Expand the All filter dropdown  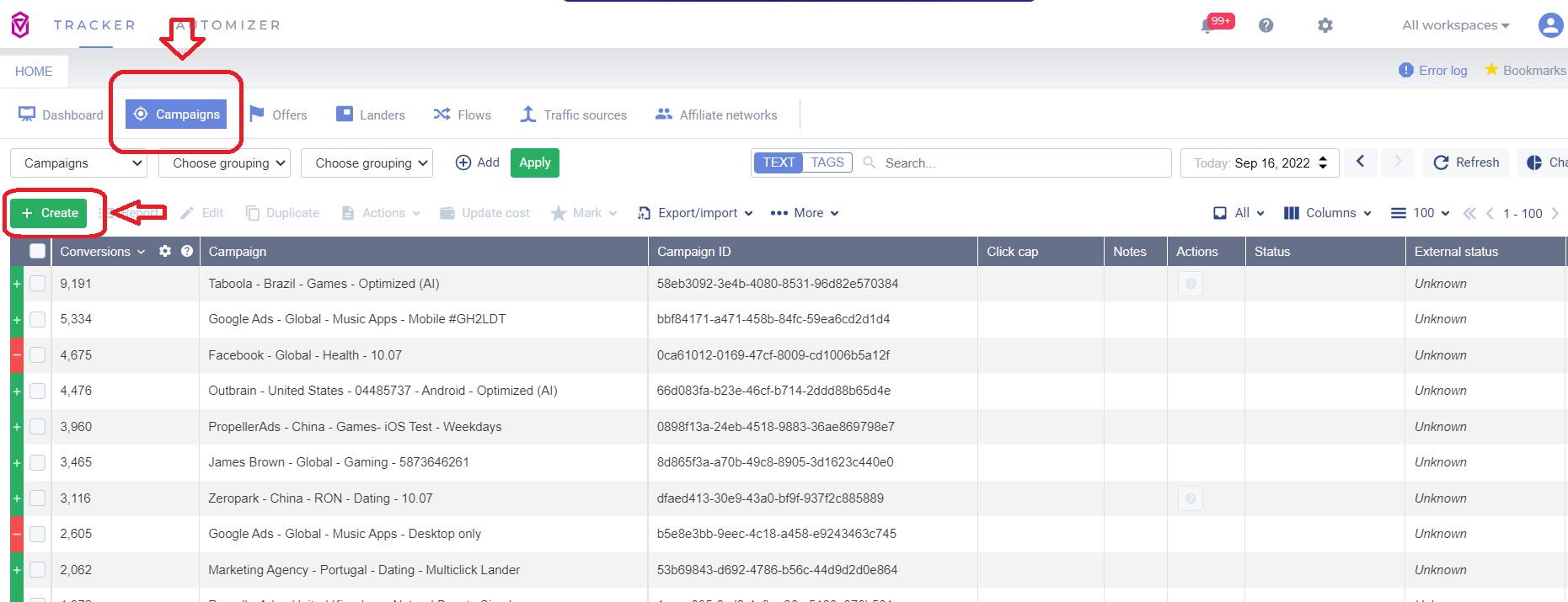[1239, 213]
